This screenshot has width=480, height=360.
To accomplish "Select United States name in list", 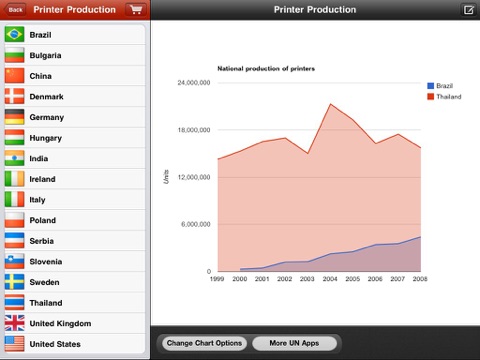I will [x=55, y=344].
